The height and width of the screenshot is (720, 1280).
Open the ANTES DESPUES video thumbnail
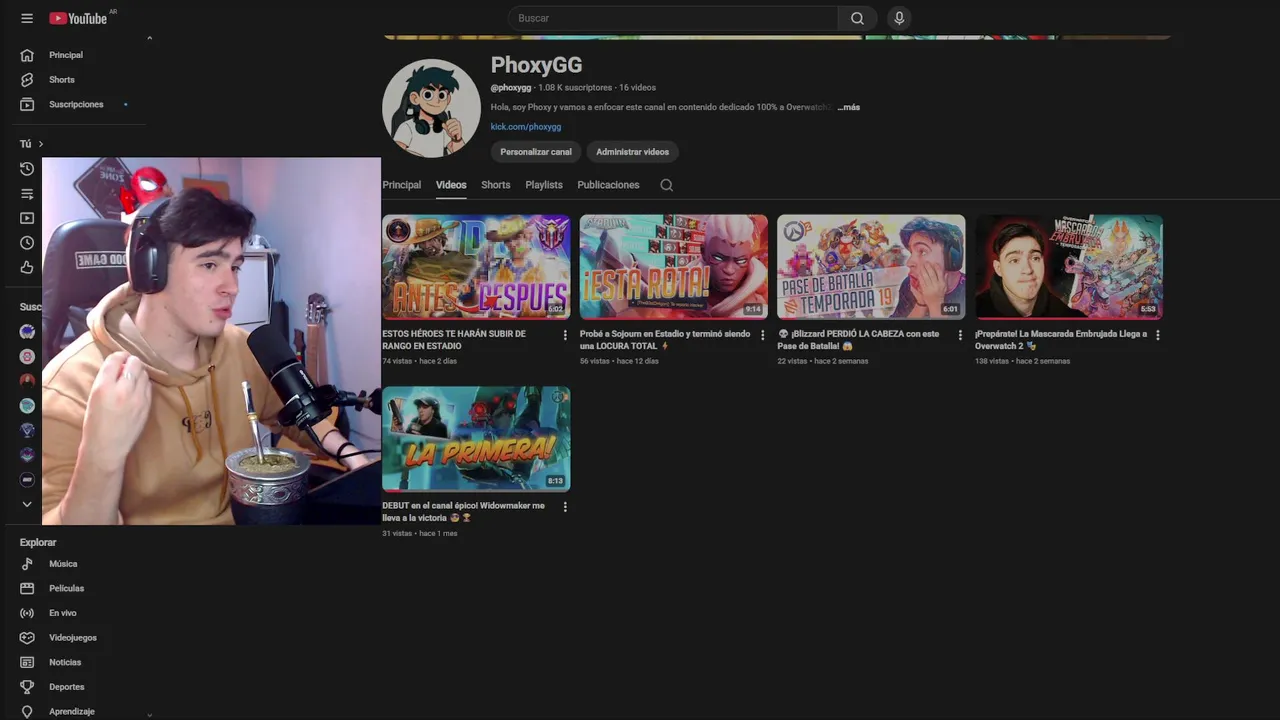[476, 267]
